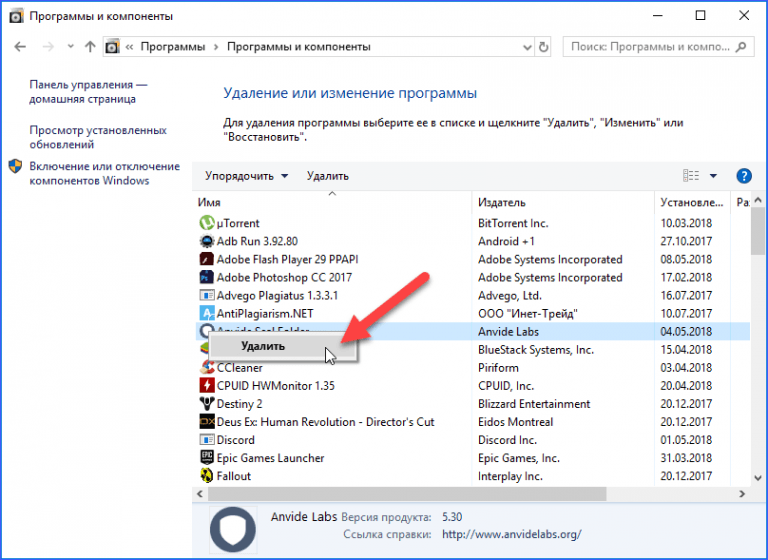Open the view options dropdown arrow
The width and height of the screenshot is (768, 560).
pos(713,176)
